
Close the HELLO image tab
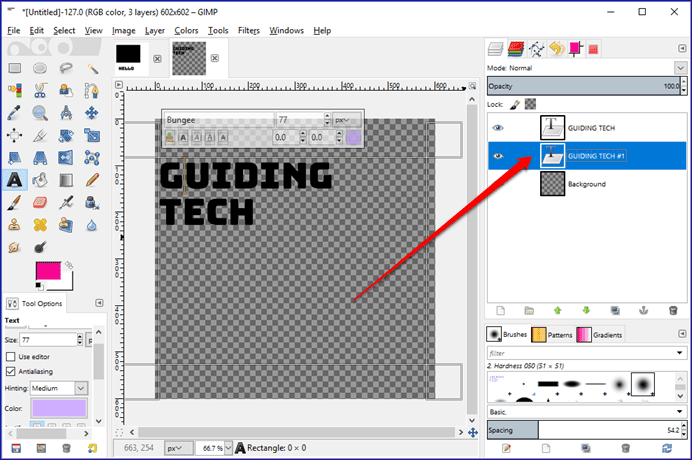click(x=157, y=59)
